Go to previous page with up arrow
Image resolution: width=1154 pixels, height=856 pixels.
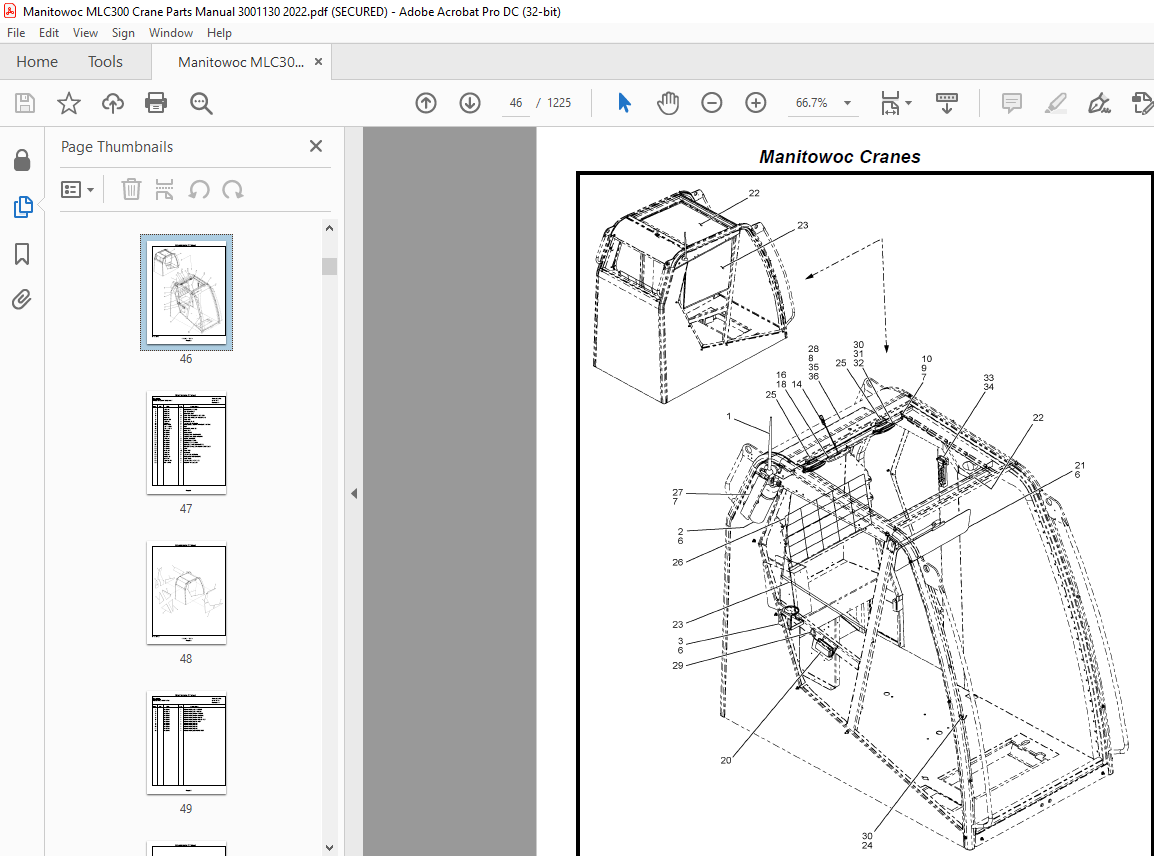tap(426, 103)
